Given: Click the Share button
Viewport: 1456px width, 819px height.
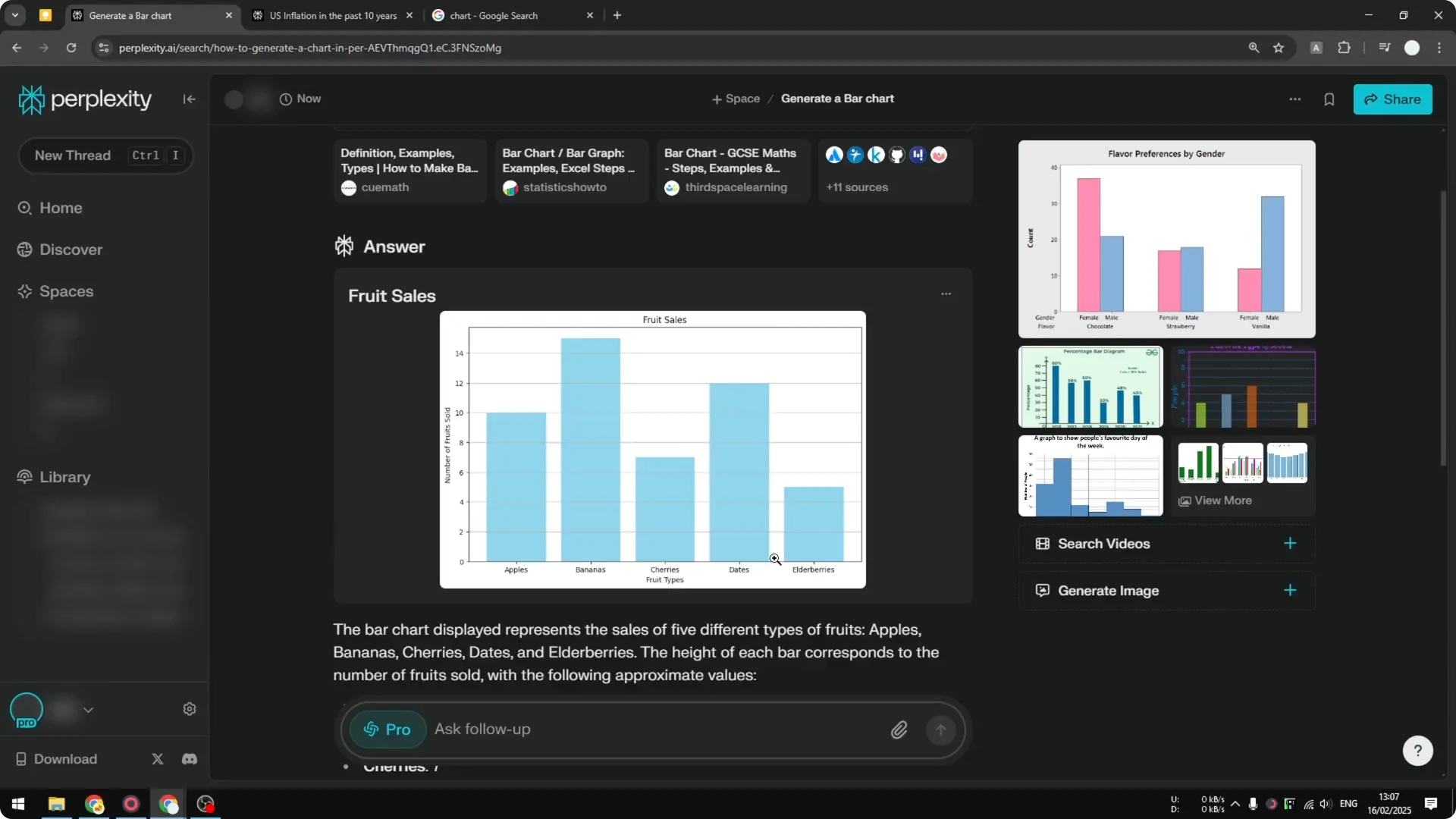Looking at the screenshot, I should pyautogui.click(x=1393, y=99).
